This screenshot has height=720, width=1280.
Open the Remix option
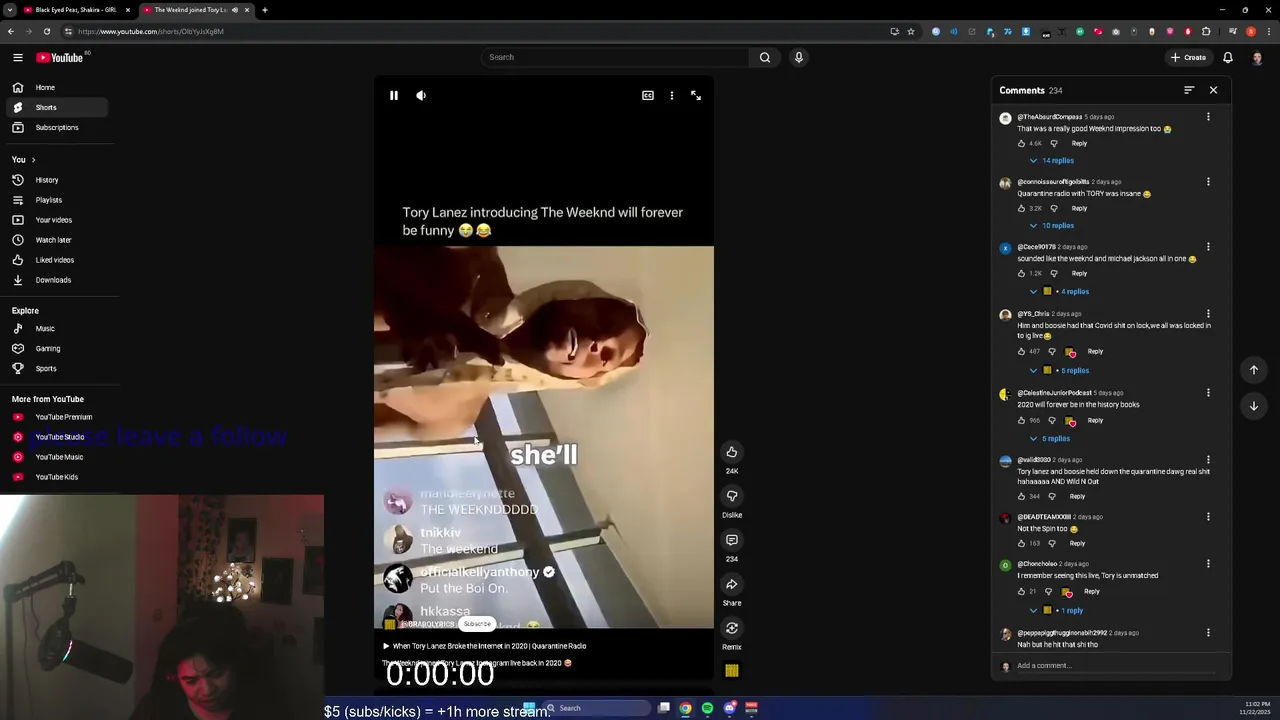(732, 628)
